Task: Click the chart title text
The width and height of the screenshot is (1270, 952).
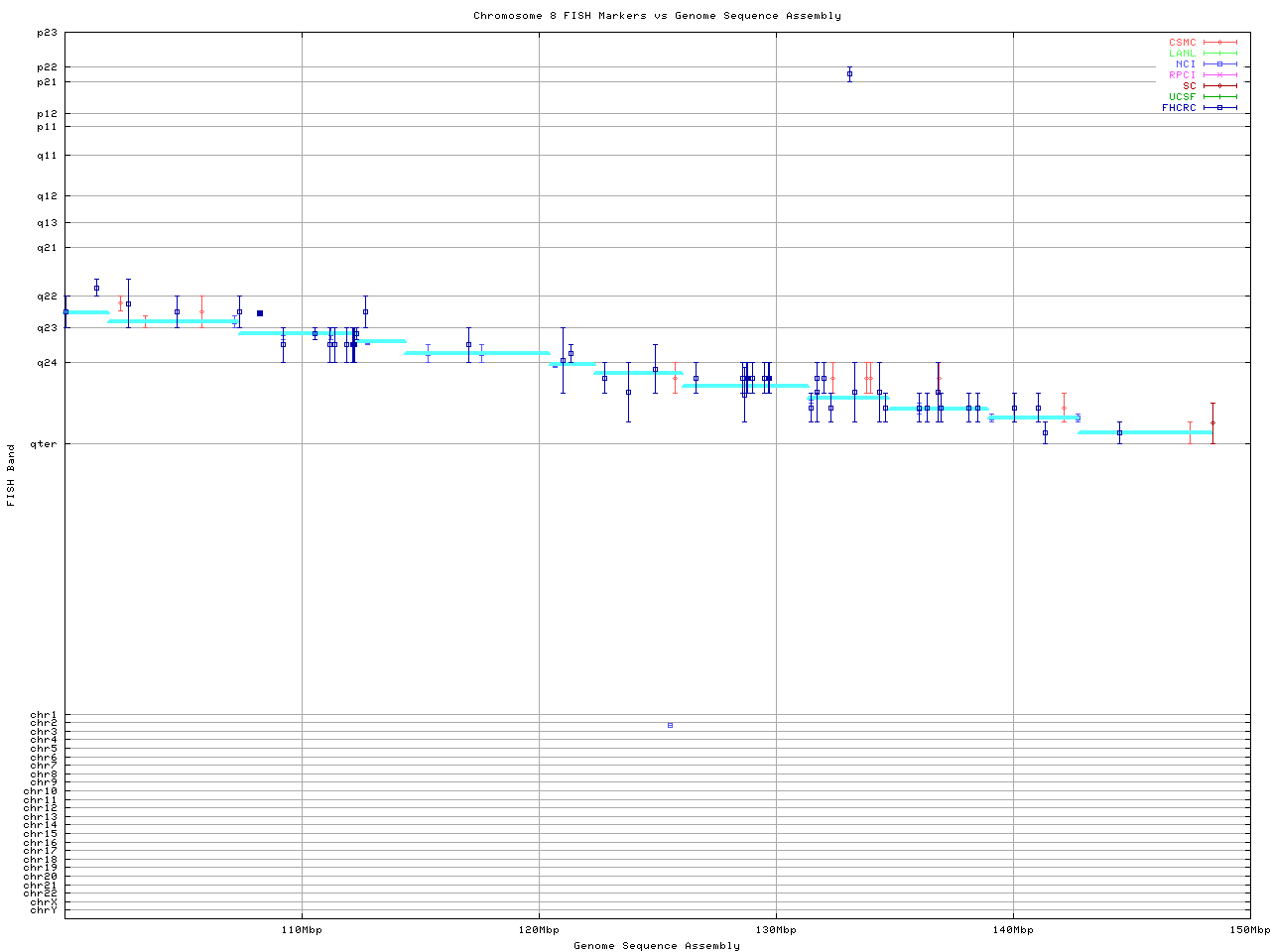Action: pos(657,16)
